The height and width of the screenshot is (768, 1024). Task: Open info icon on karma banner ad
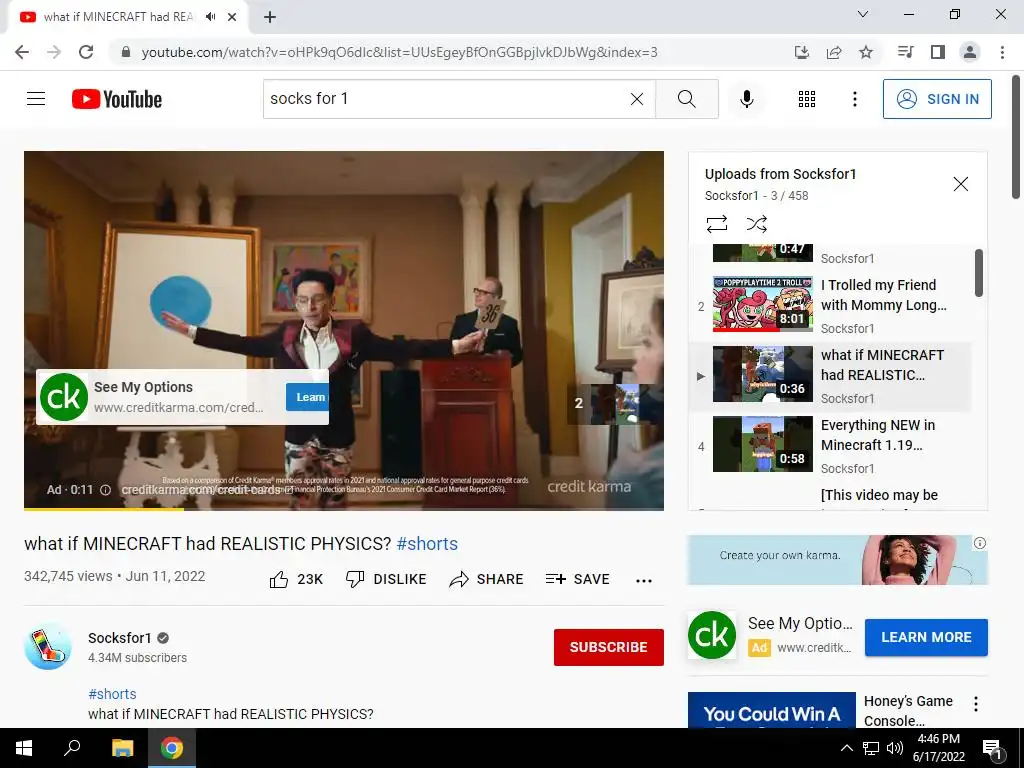pyautogui.click(x=980, y=543)
